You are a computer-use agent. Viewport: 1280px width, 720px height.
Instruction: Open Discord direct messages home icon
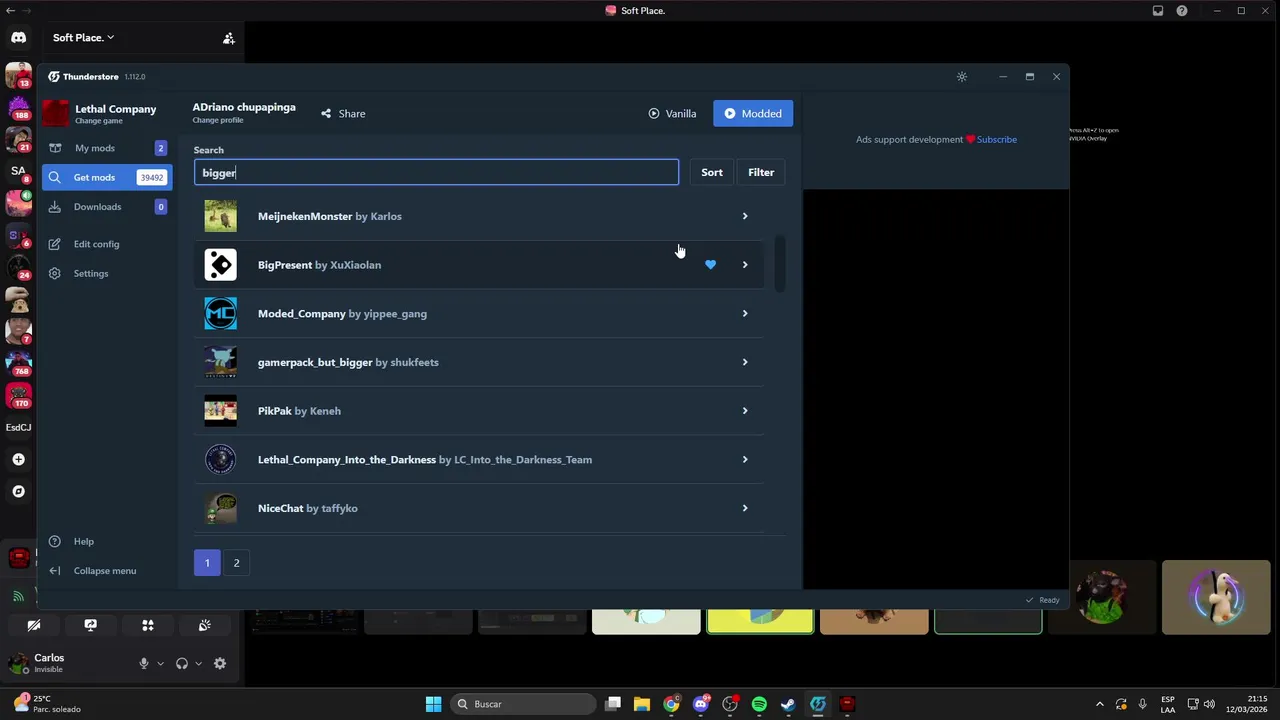pyautogui.click(x=18, y=38)
